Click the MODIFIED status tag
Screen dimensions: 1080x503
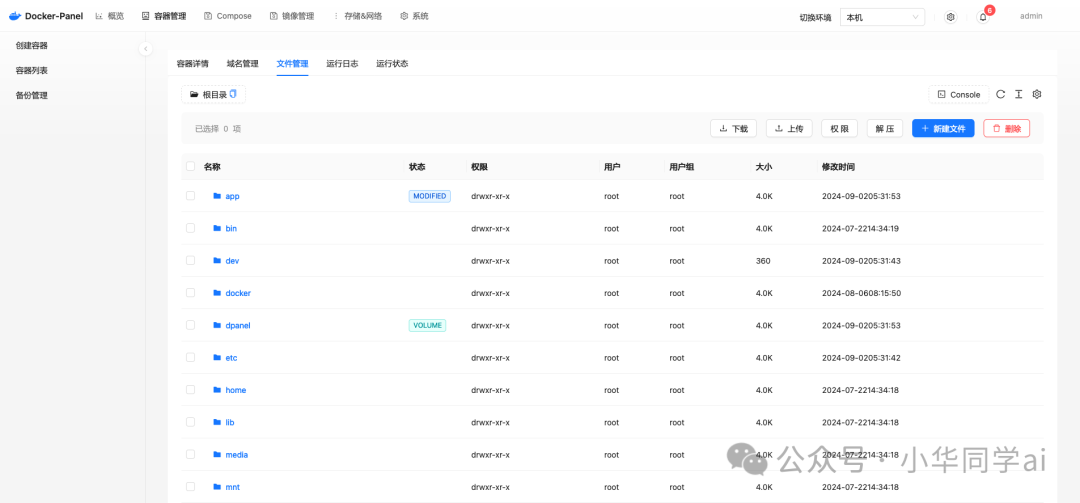(x=430, y=196)
